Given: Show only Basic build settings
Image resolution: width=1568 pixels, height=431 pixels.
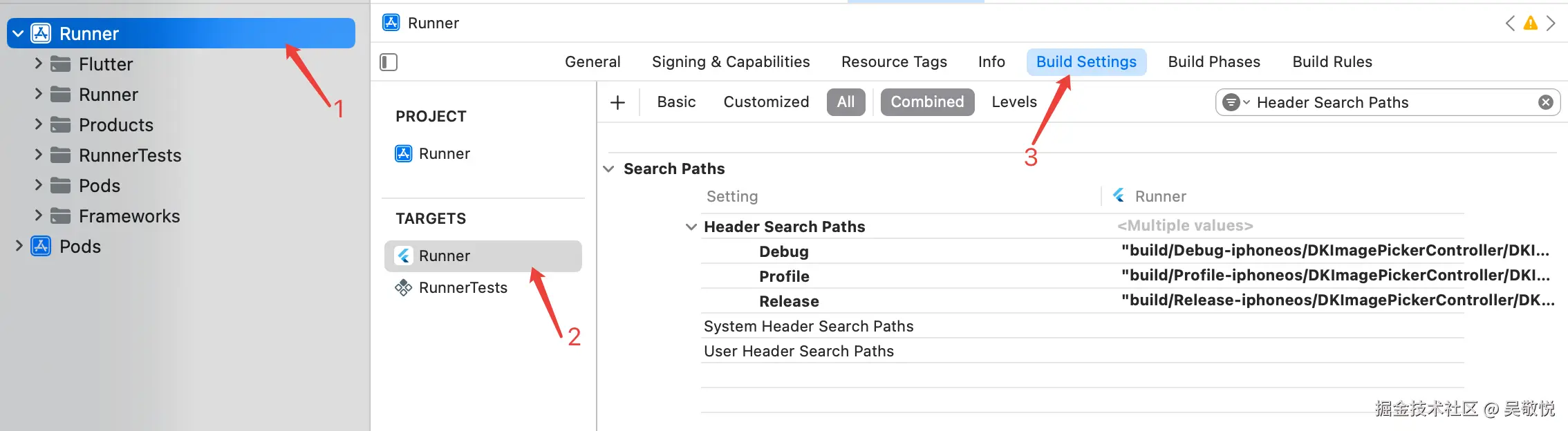Looking at the screenshot, I should tap(676, 102).
